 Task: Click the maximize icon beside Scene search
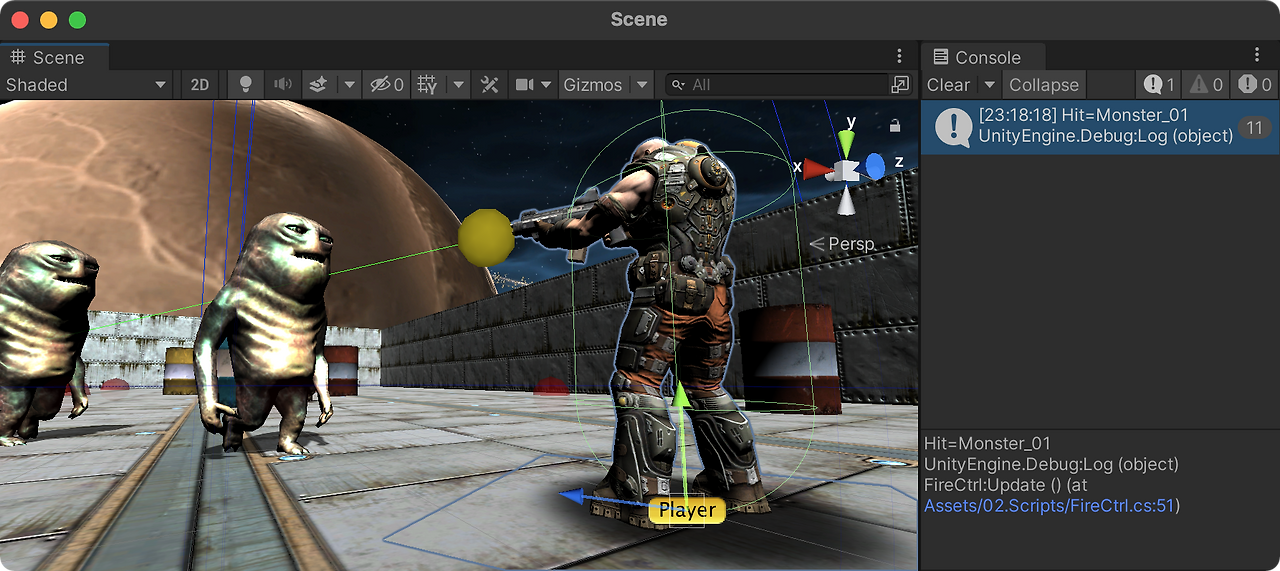coord(901,85)
